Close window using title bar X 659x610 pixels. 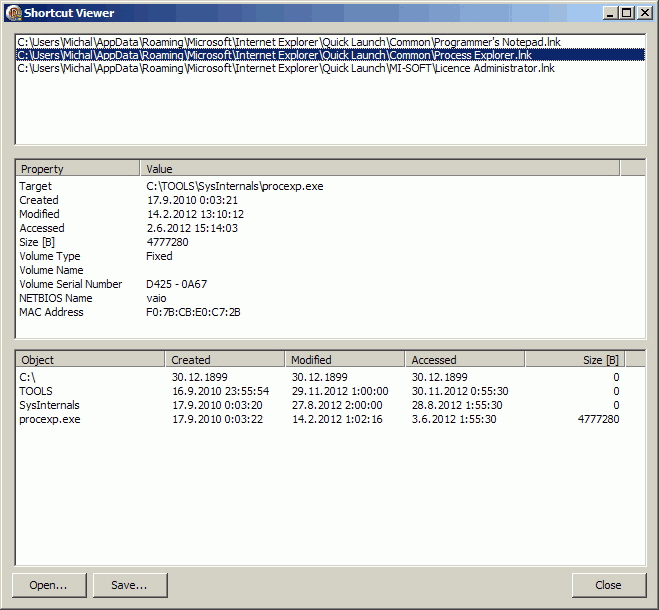point(644,13)
